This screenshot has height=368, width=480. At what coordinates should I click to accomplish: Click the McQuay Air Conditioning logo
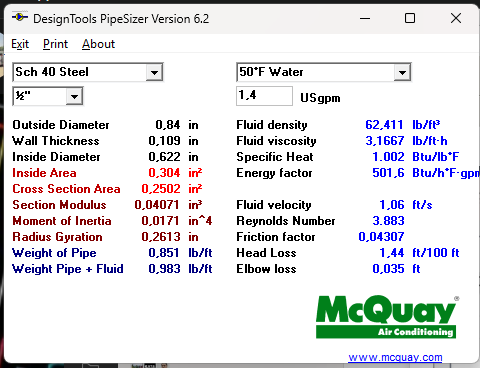(387, 317)
